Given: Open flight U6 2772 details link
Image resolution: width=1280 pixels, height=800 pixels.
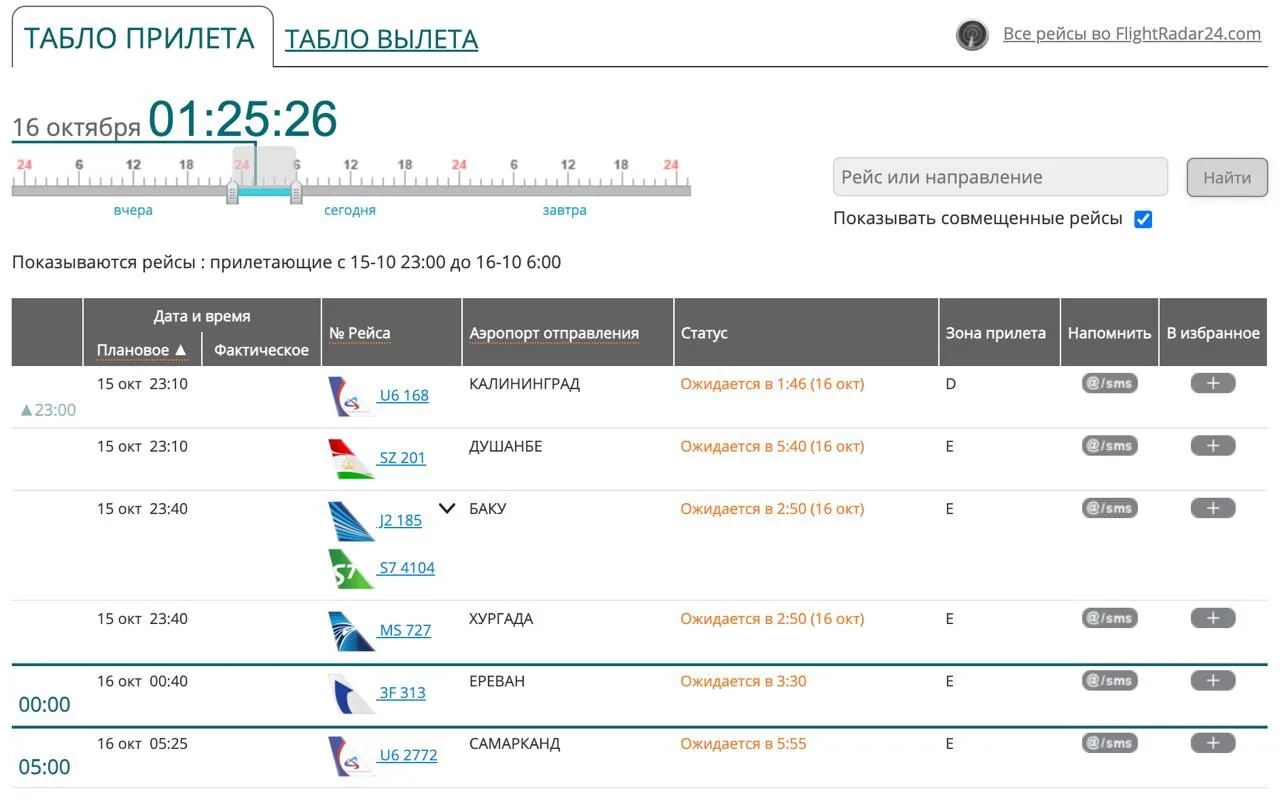Looking at the screenshot, I should 408,755.
